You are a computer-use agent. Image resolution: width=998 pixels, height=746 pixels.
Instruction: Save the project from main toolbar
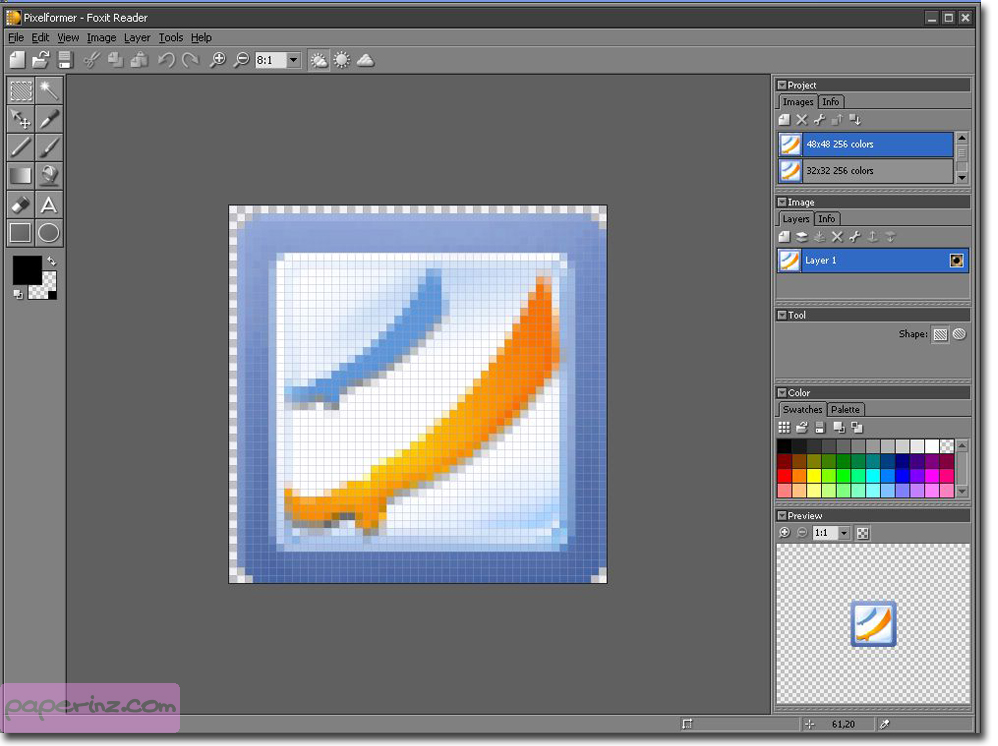[64, 60]
